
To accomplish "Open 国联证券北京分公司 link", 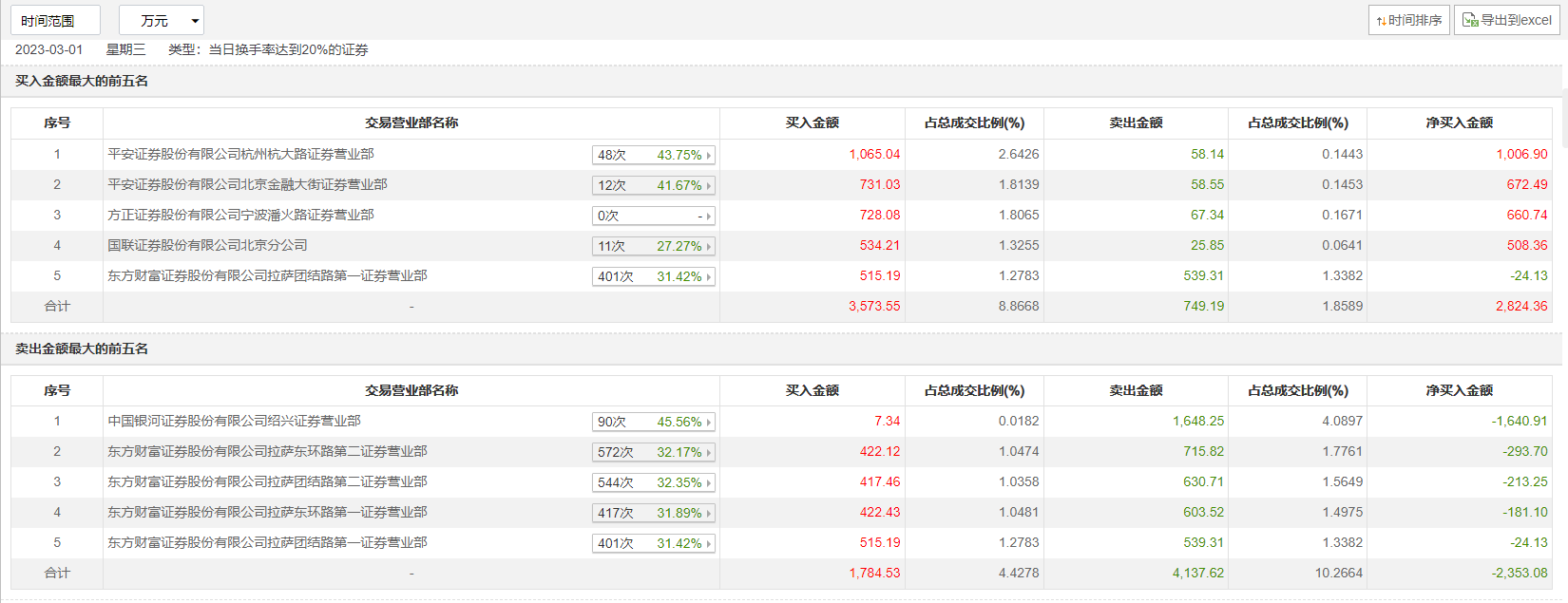I will point(207,245).
